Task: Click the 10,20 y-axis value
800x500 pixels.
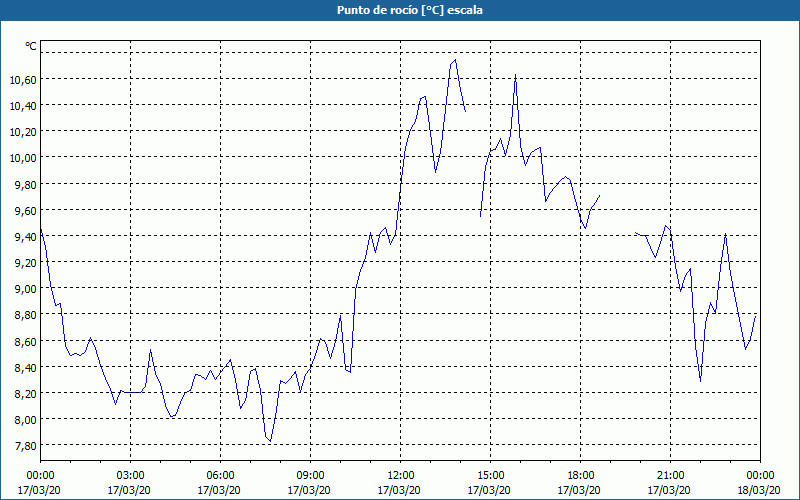Action: (x=23, y=131)
